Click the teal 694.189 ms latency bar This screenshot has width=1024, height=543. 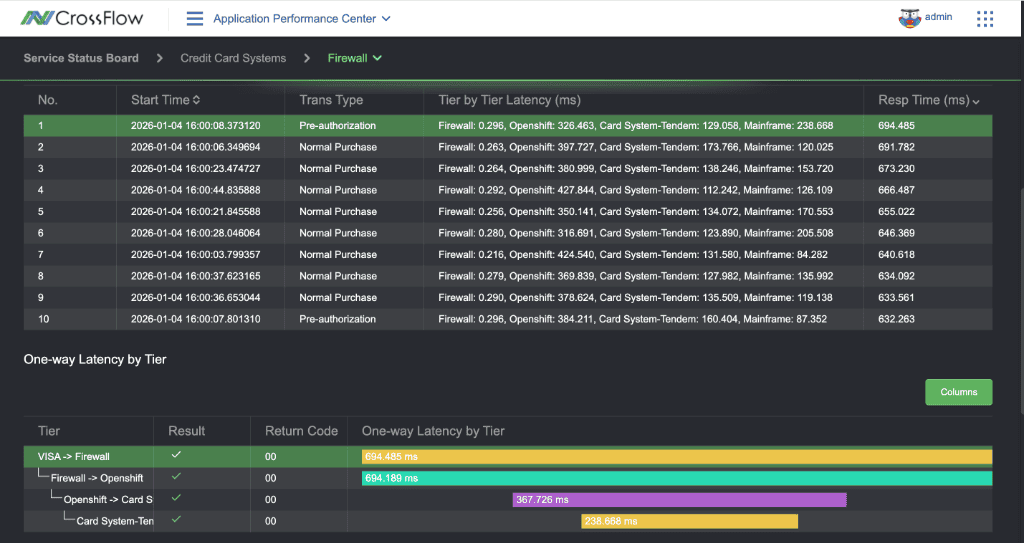click(676, 478)
